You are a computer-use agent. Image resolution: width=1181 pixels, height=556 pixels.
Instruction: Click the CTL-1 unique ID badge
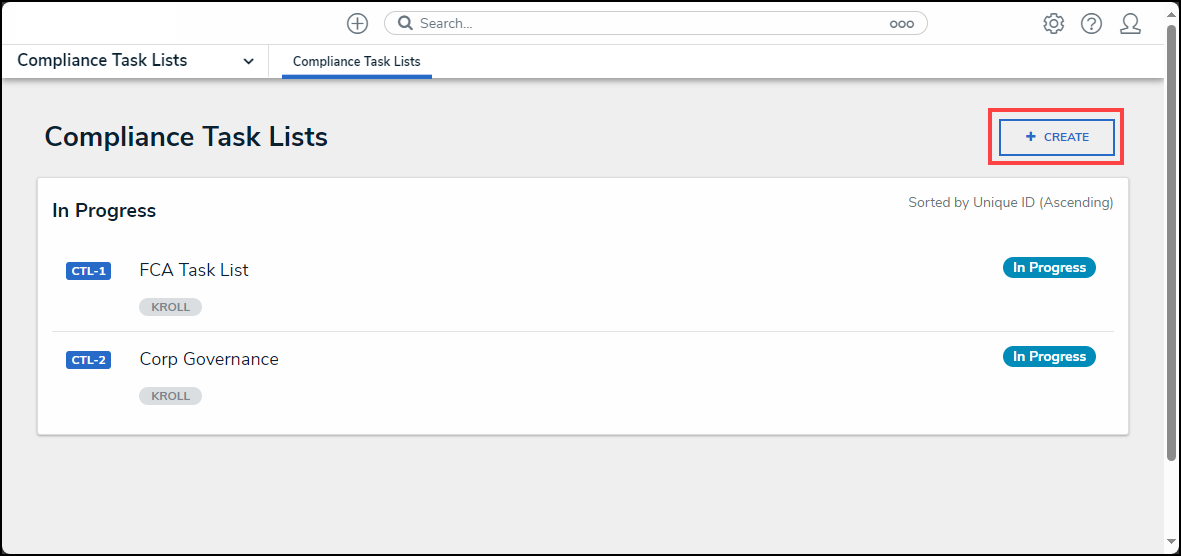(88, 271)
